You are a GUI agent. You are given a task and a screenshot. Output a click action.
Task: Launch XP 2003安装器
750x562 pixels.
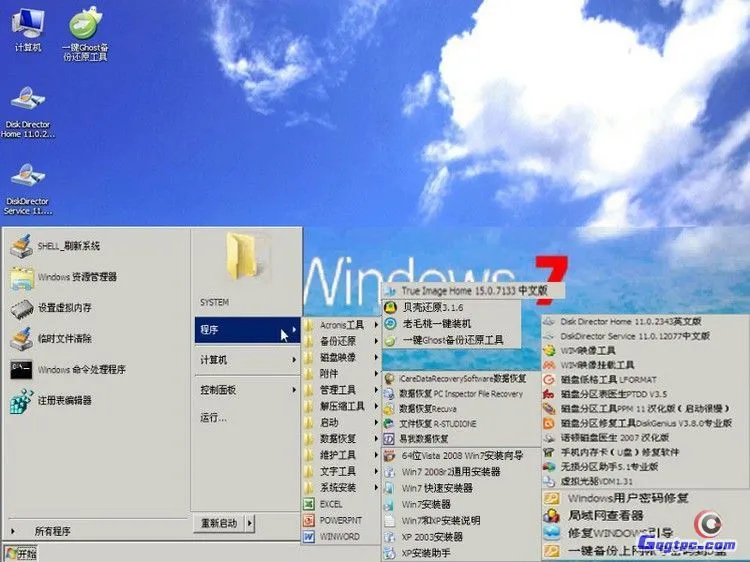tap(461, 537)
